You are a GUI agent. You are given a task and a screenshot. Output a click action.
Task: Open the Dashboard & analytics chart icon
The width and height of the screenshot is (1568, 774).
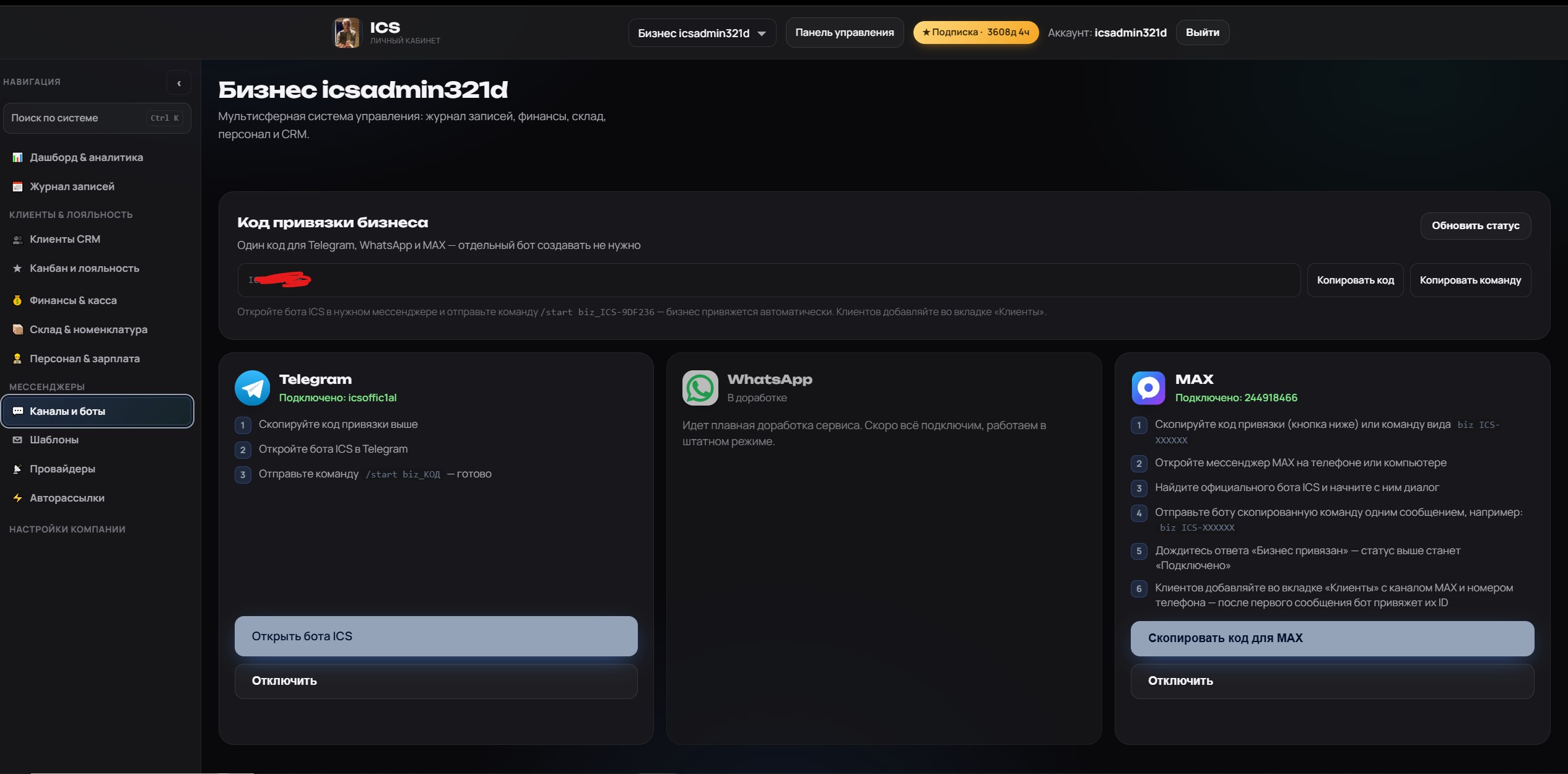click(17, 157)
